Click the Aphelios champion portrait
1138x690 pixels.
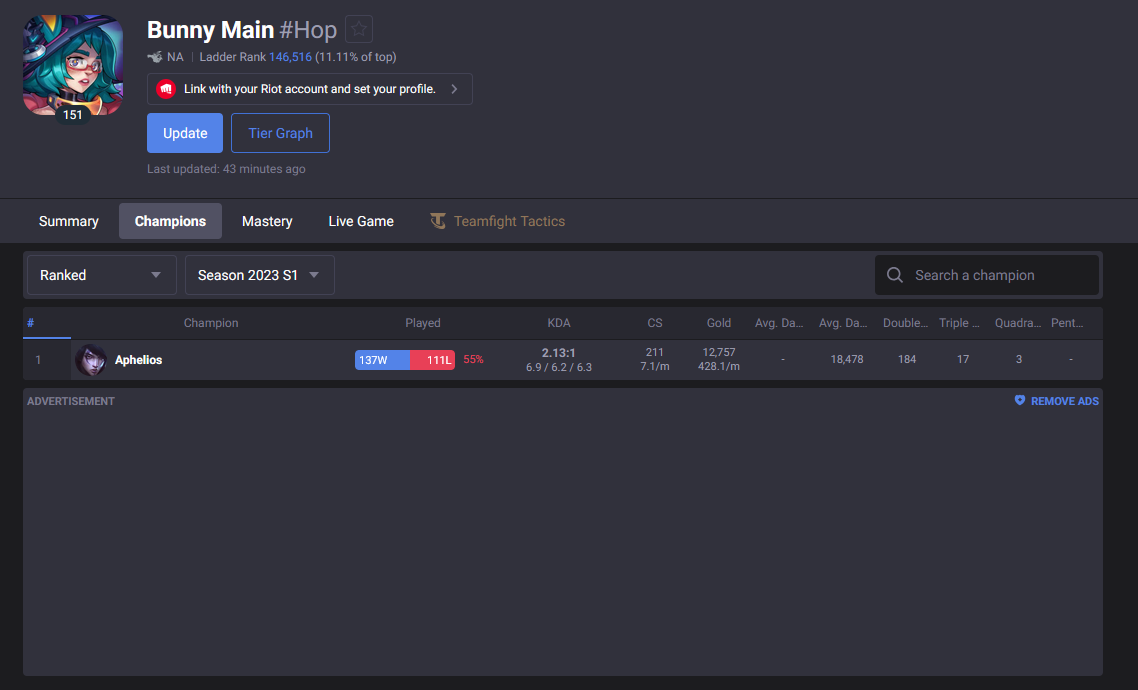pos(91,360)
